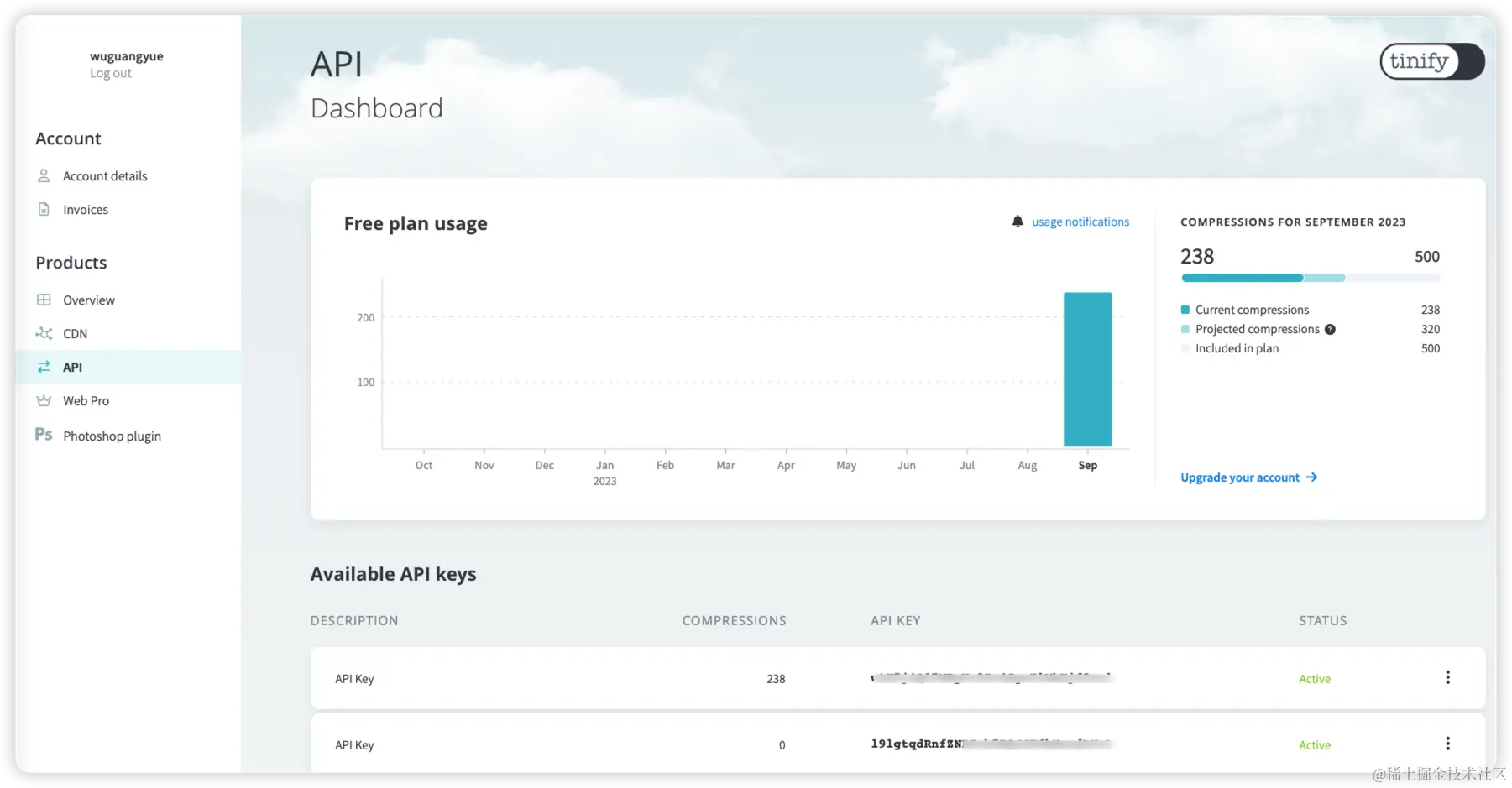The width and height of the screenshot is (1512, 788).
Task: Click the wuguangyue username
Action: (x=127, y=56)
